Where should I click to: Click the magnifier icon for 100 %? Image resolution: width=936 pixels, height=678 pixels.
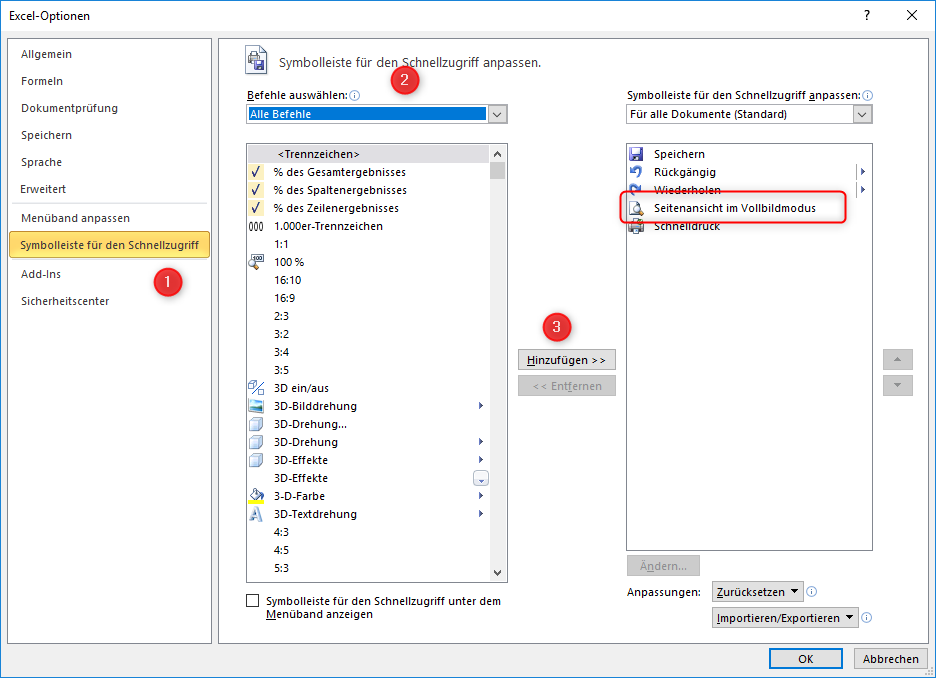(256, 261)
